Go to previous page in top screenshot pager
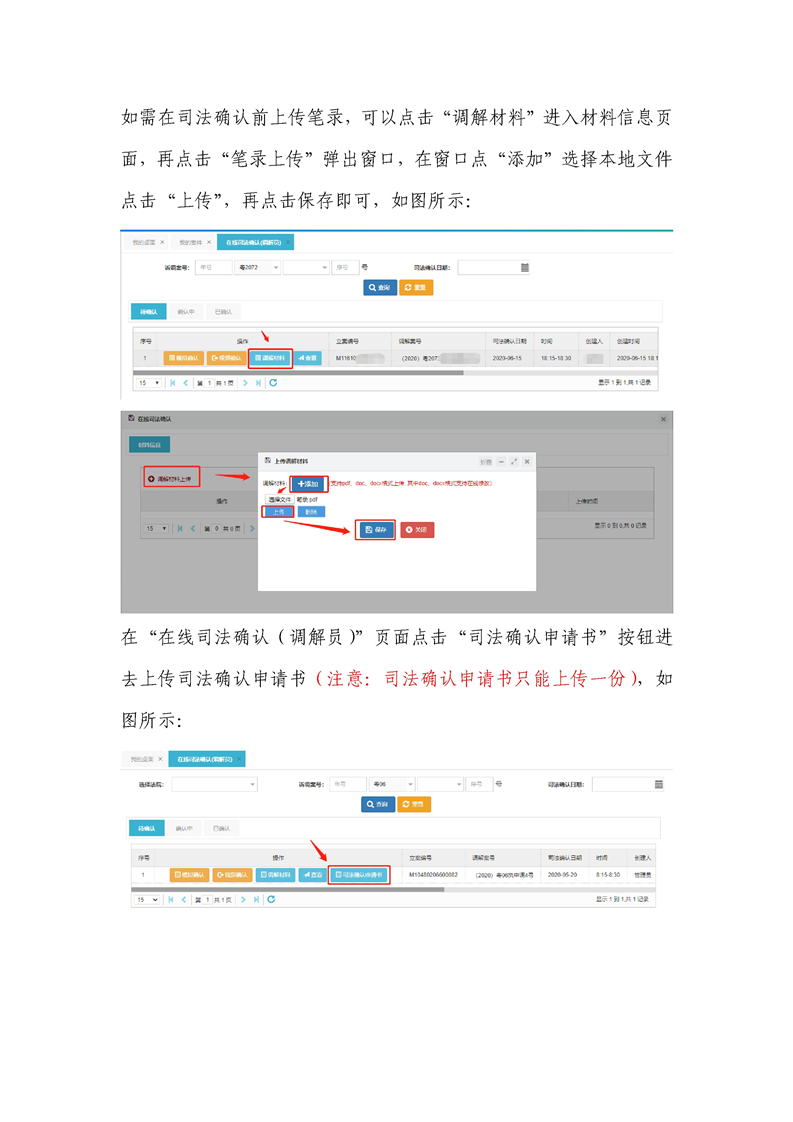793x1122 pixels. (x=186, y=383)
